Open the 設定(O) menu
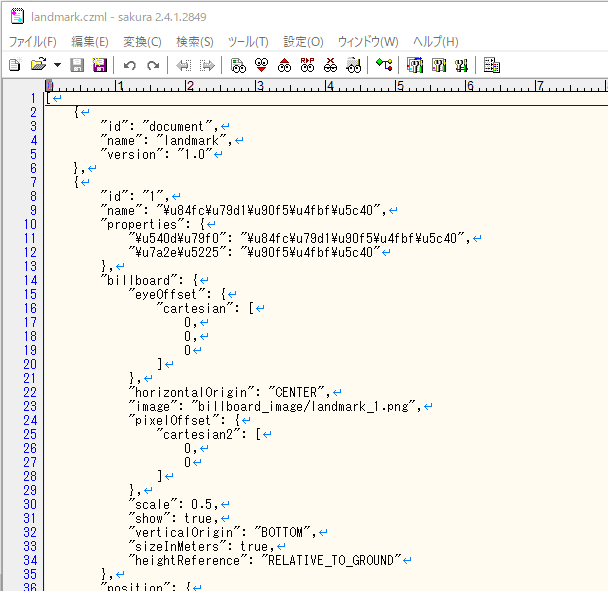 click(303, 42)
